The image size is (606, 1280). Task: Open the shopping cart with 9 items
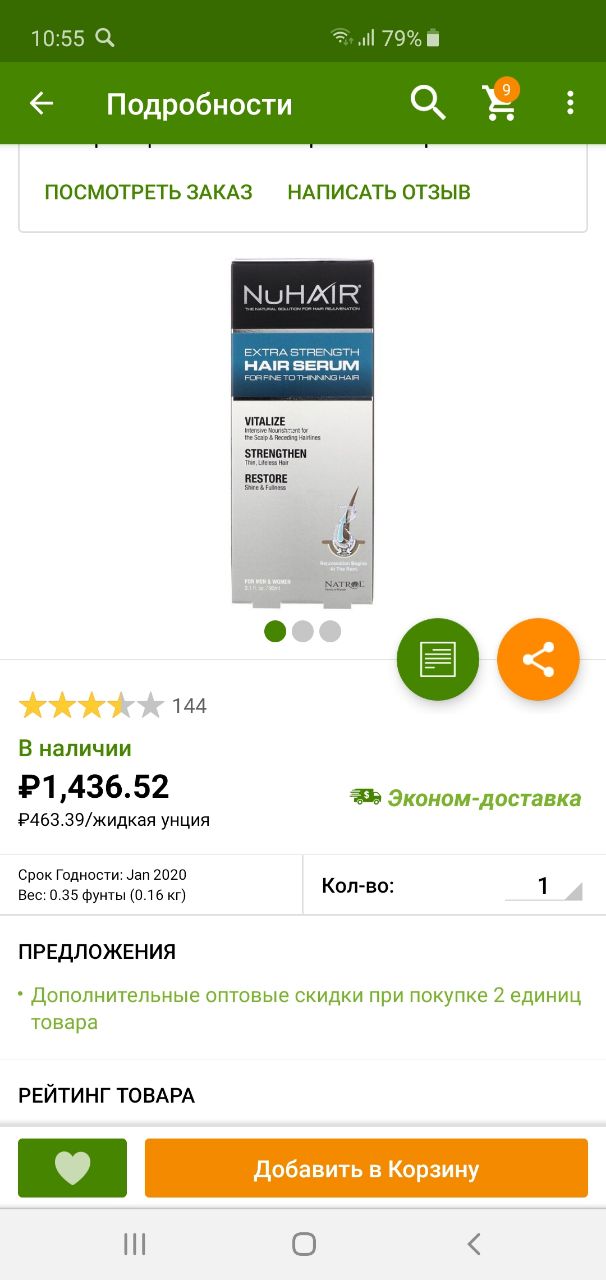500,101
